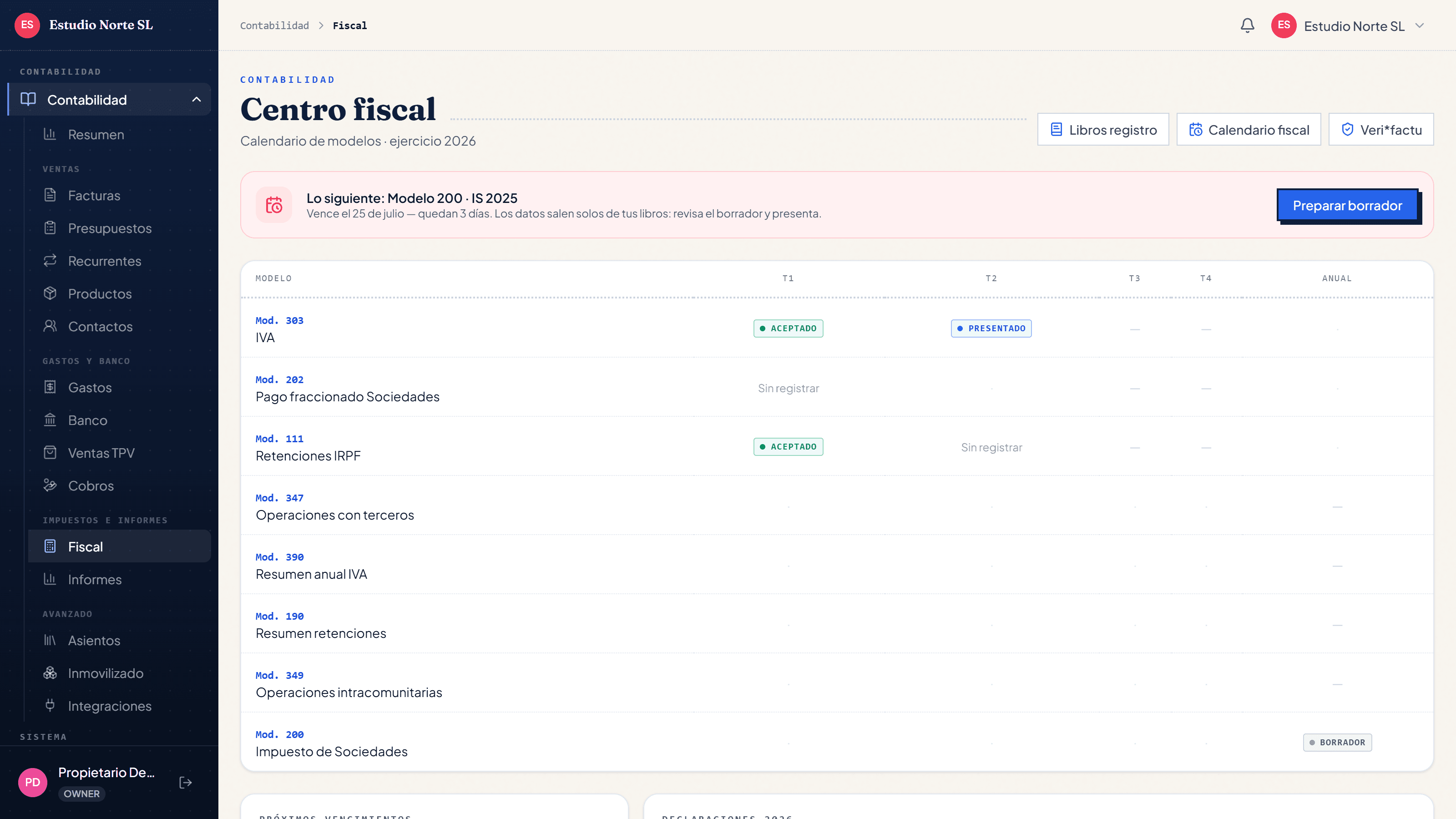Click the logout icon next to Propietario
Viewport: 1456px width, 819px height.
(x=185, y=782)
